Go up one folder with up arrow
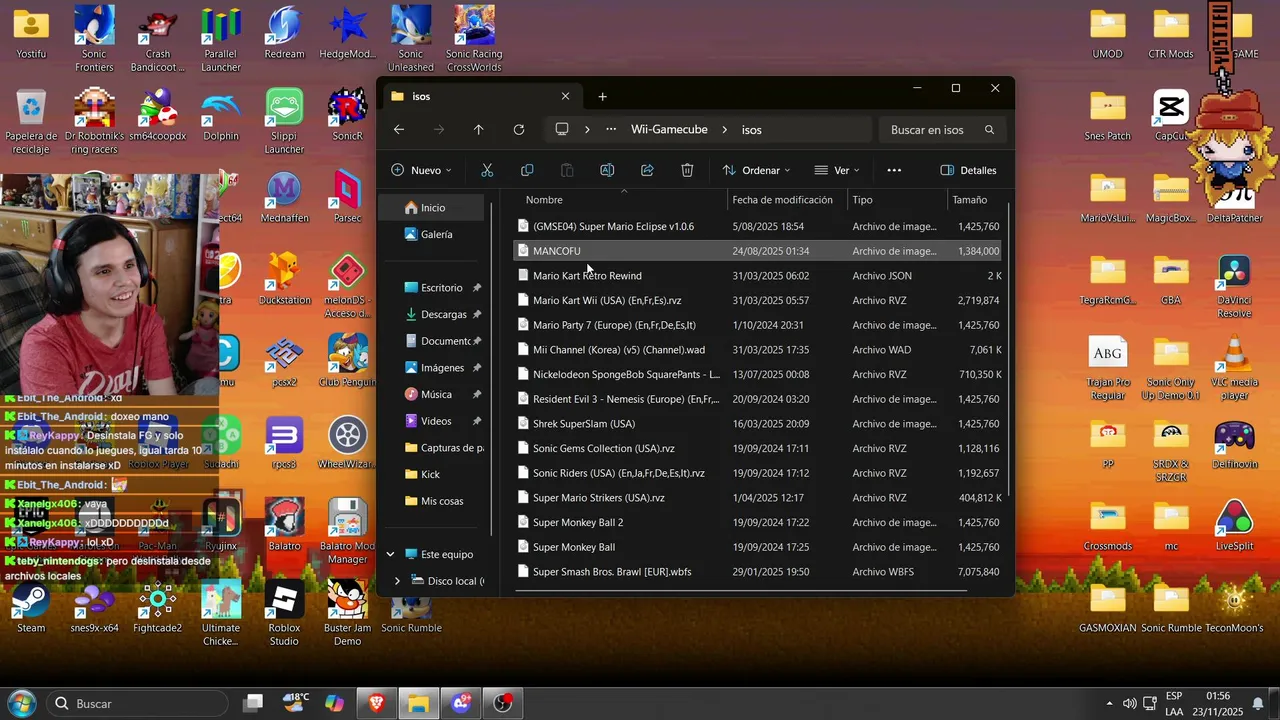Image resolution: width=1280 pixels, height=720 pixels. 479,130
